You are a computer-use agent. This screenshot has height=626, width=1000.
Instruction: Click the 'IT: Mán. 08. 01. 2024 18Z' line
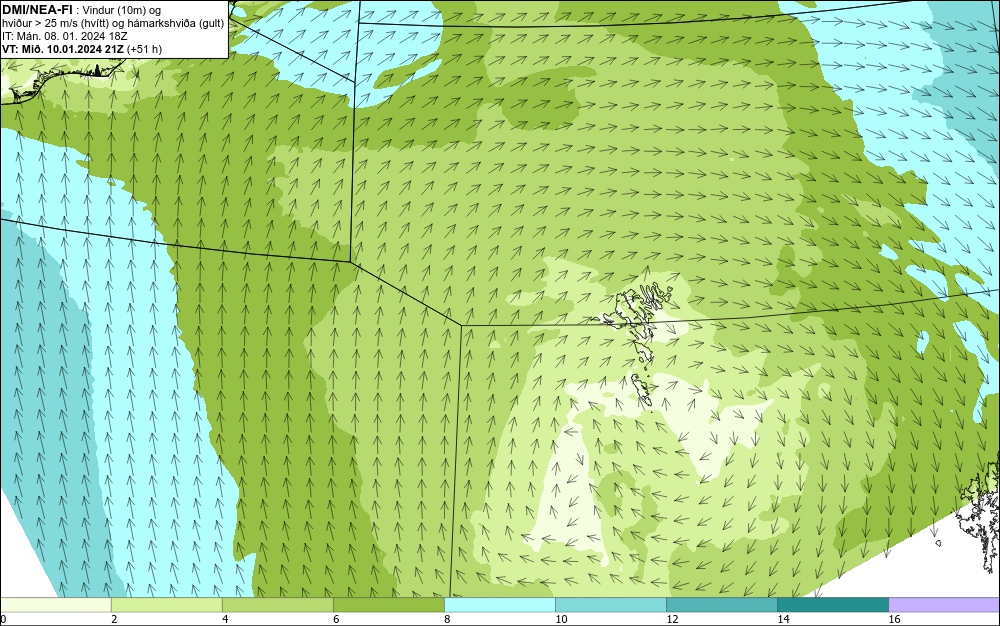(x=64, y=36)
